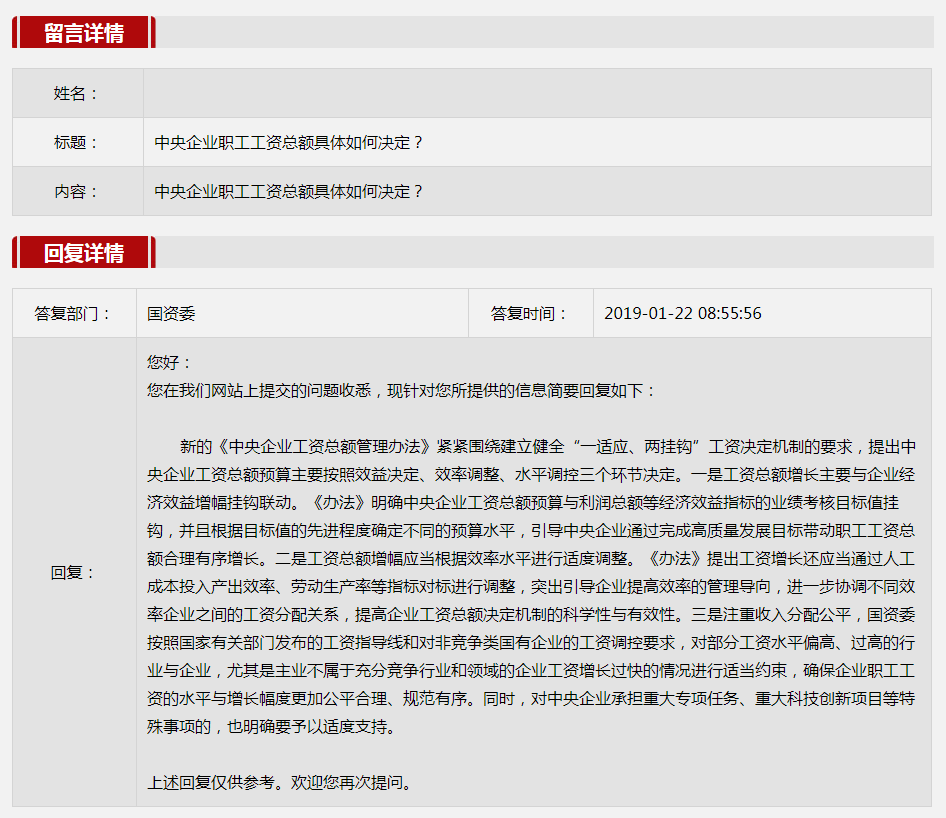Screen dimensions: 946x818
Task: Select the 国资委 department value
Action: point(171,313)
